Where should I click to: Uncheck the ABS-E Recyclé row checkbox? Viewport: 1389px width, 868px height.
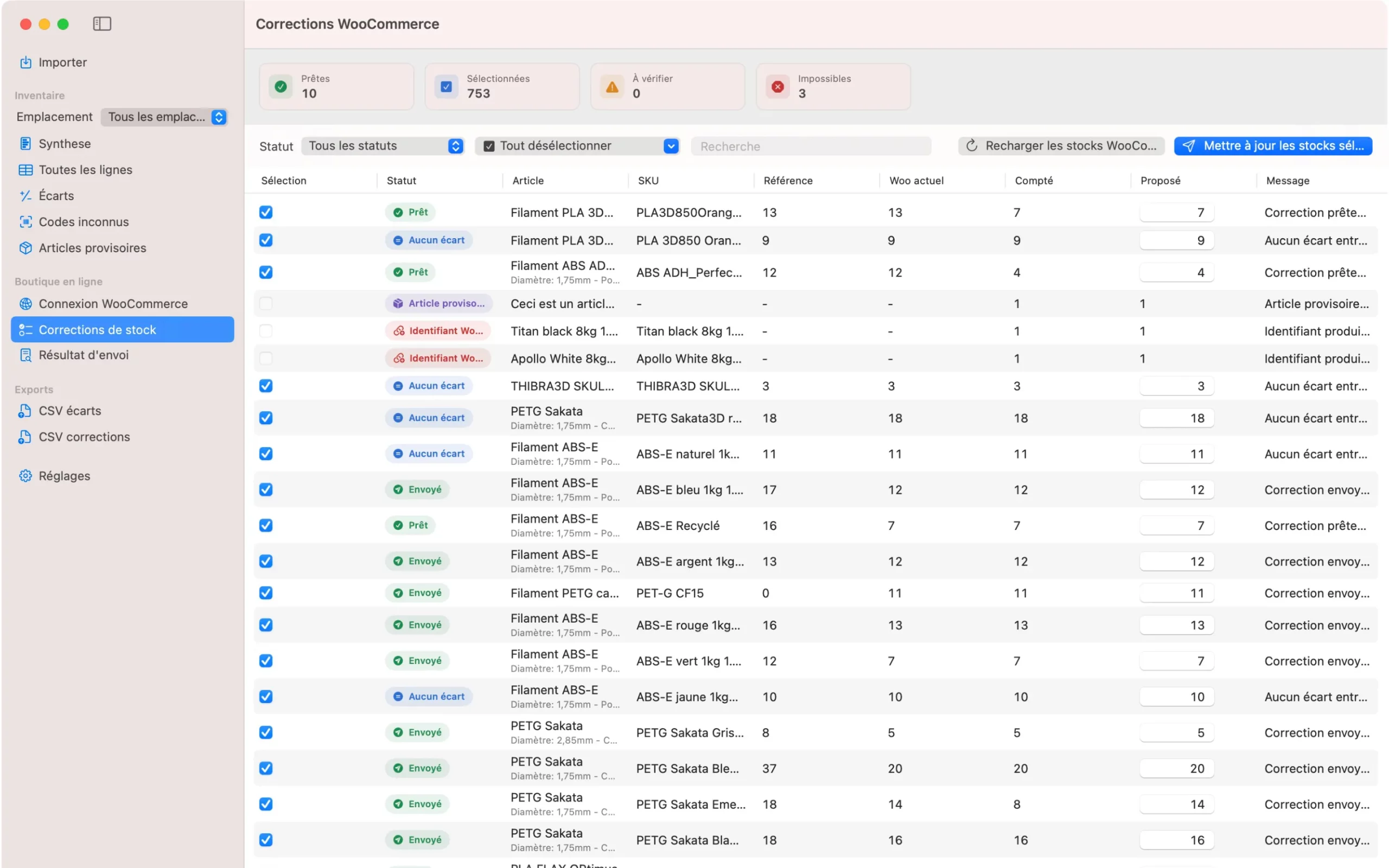pos(266,525)
